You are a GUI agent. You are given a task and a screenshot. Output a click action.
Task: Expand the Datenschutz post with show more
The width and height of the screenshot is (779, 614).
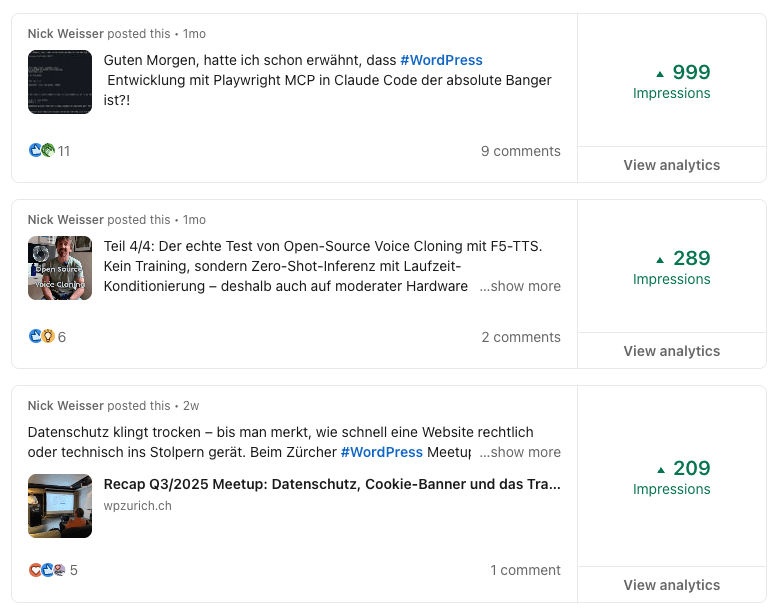coord(520,452)
